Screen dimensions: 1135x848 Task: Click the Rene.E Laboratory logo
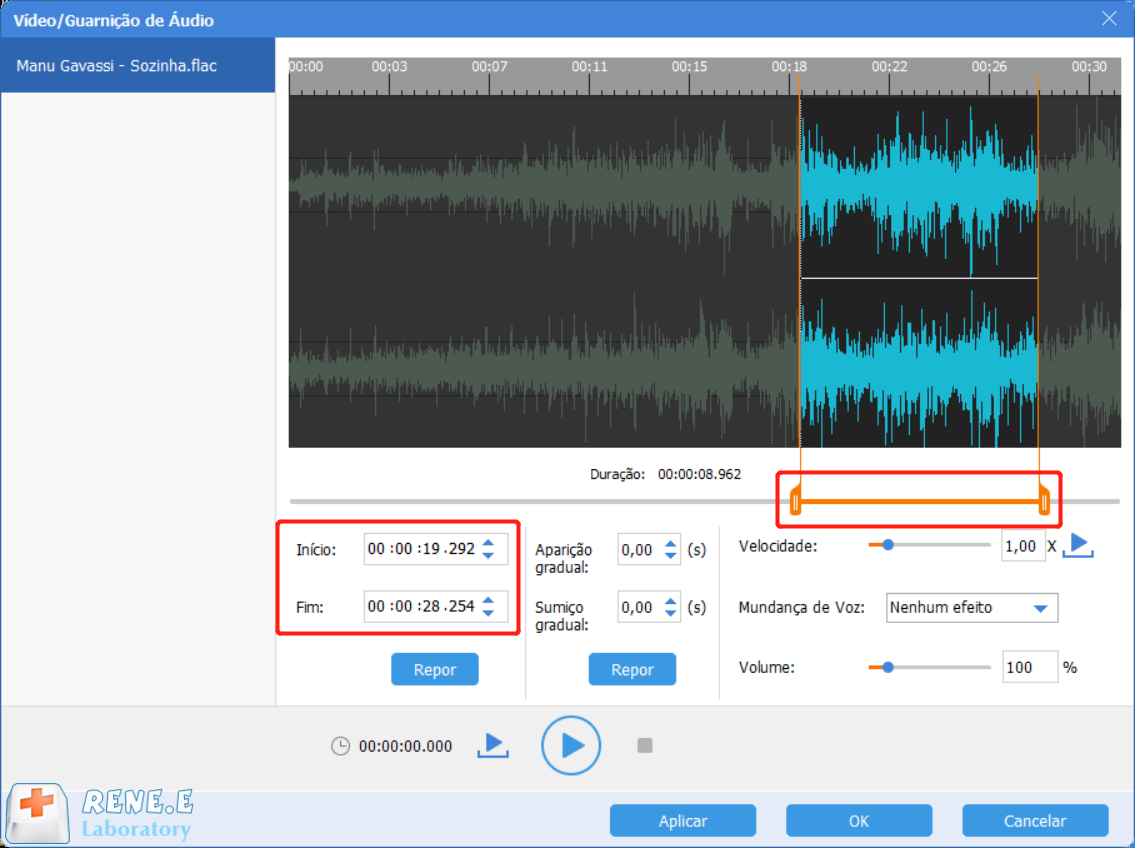coord(99,814)
